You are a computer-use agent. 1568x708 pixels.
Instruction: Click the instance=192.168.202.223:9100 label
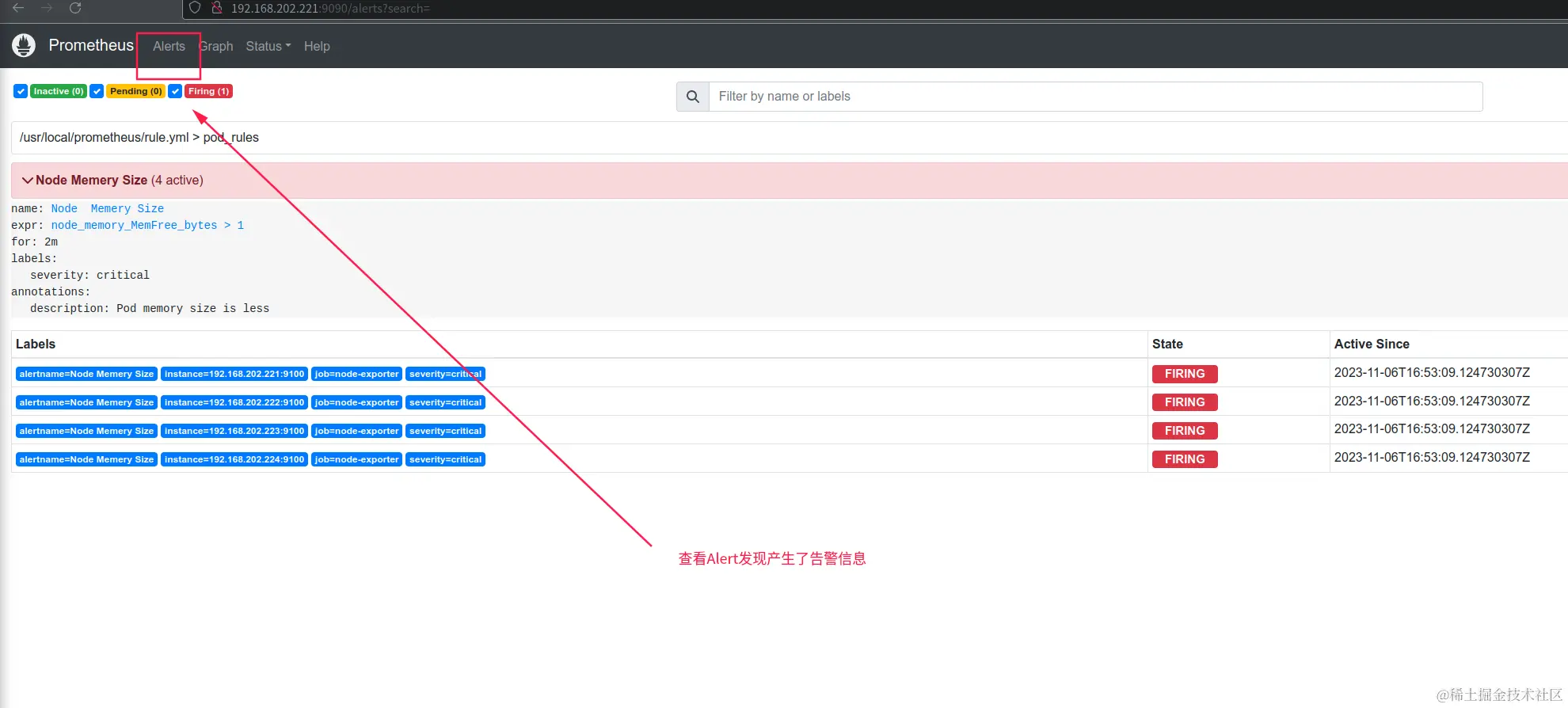point(234,431)
